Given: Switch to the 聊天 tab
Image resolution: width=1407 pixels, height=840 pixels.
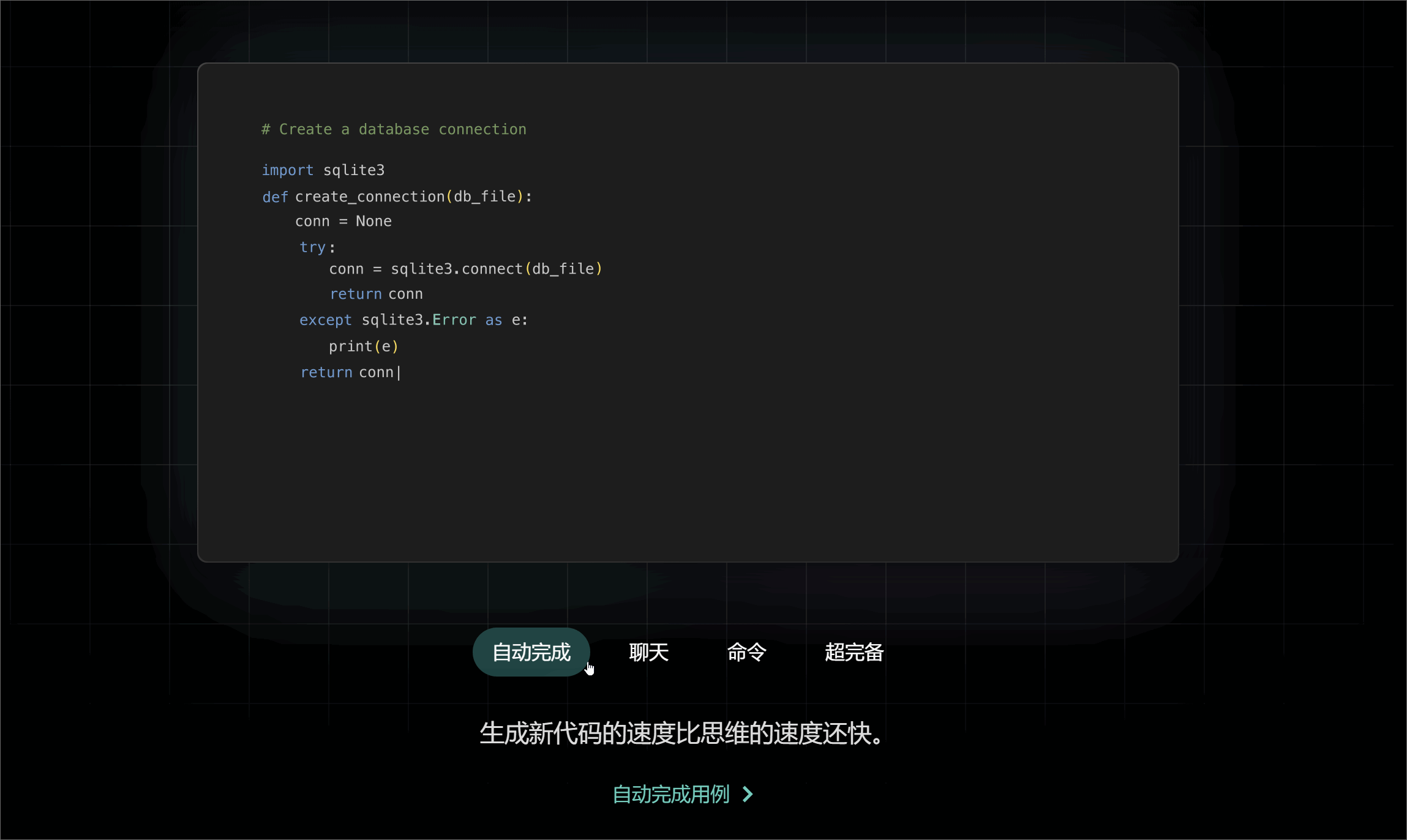Looking at the screenshot, I should click(x=648, y=652).
